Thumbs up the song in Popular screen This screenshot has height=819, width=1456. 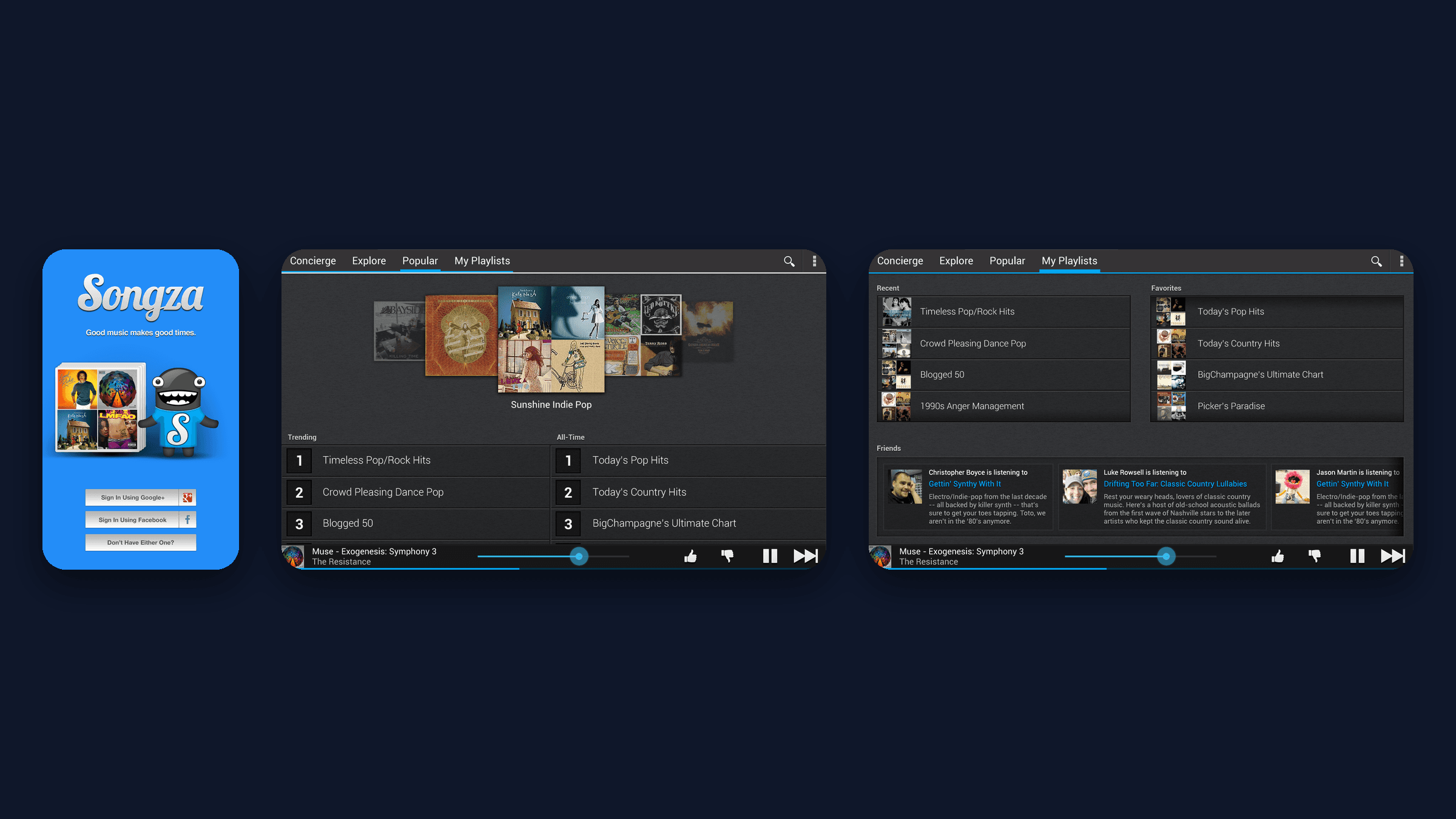(690, 556)
